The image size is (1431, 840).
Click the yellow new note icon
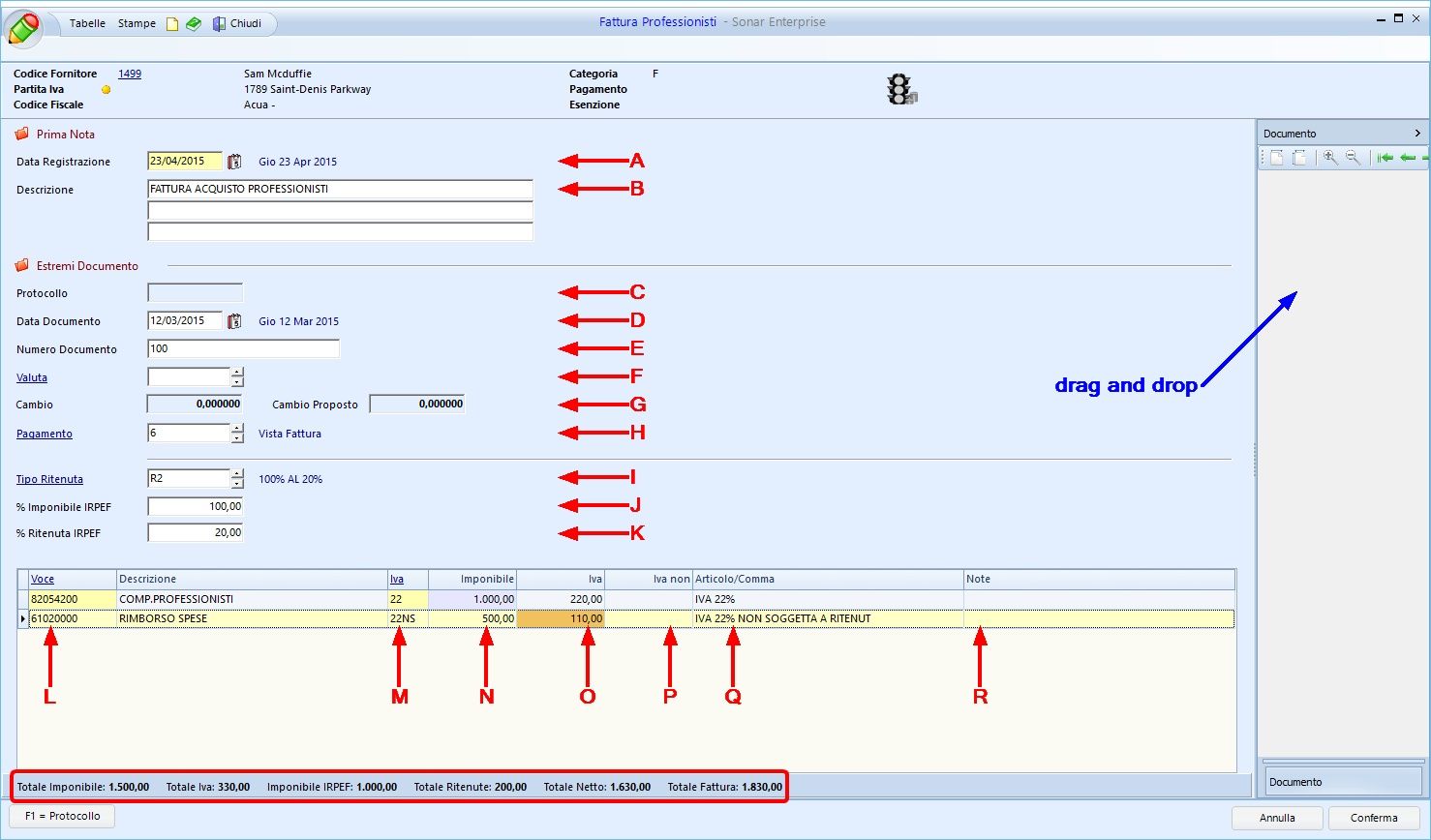click(172, 23)
